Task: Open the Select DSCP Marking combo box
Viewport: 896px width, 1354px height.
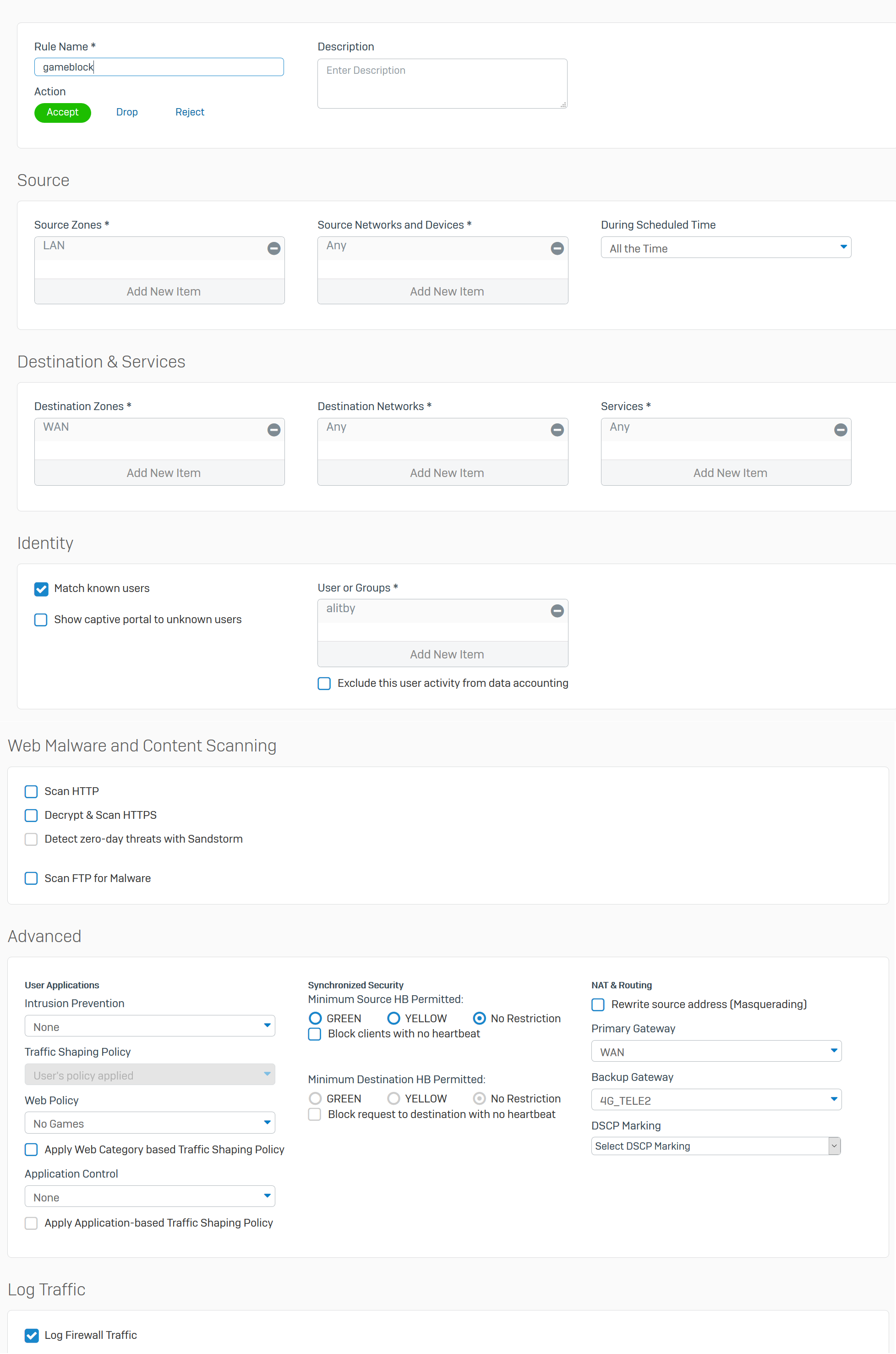Action: click(716, 1146)
